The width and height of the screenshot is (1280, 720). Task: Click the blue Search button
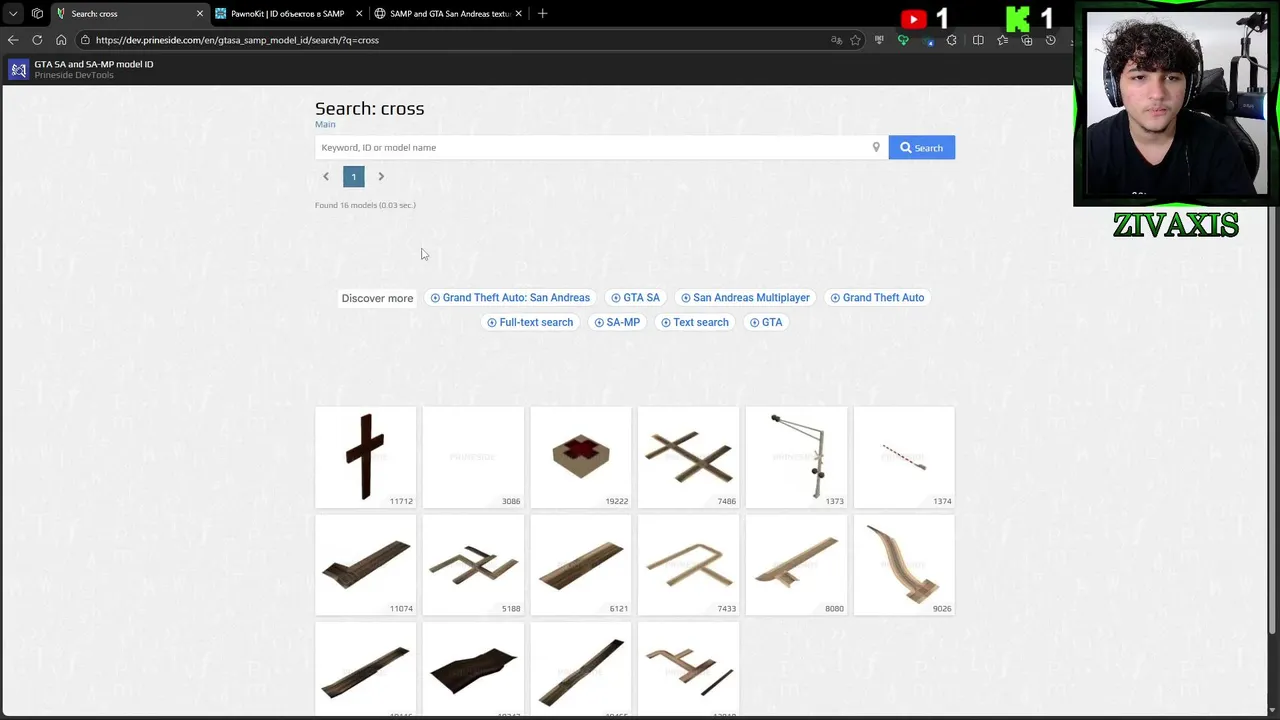click(x=921, y=148)
